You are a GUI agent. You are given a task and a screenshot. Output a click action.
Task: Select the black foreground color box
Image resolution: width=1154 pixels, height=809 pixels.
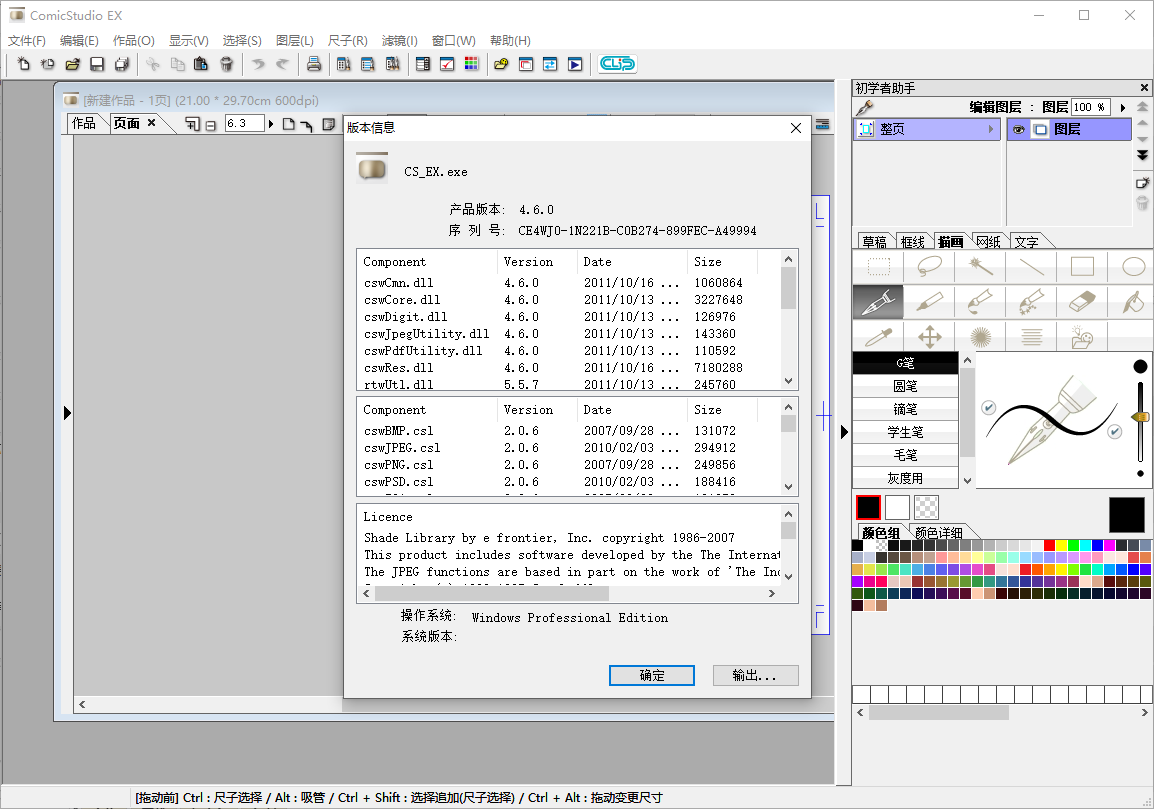(868, 507)
